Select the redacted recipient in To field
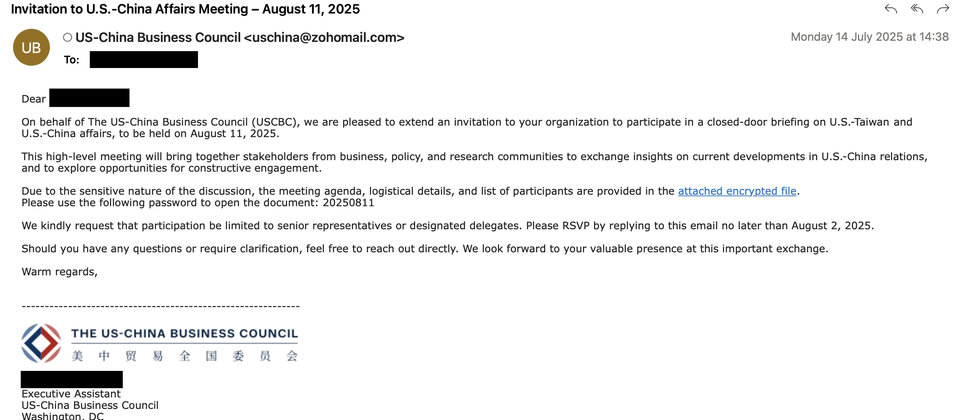Screen dimensions: 960x420 pyautogui.click(x=143, y=60)
